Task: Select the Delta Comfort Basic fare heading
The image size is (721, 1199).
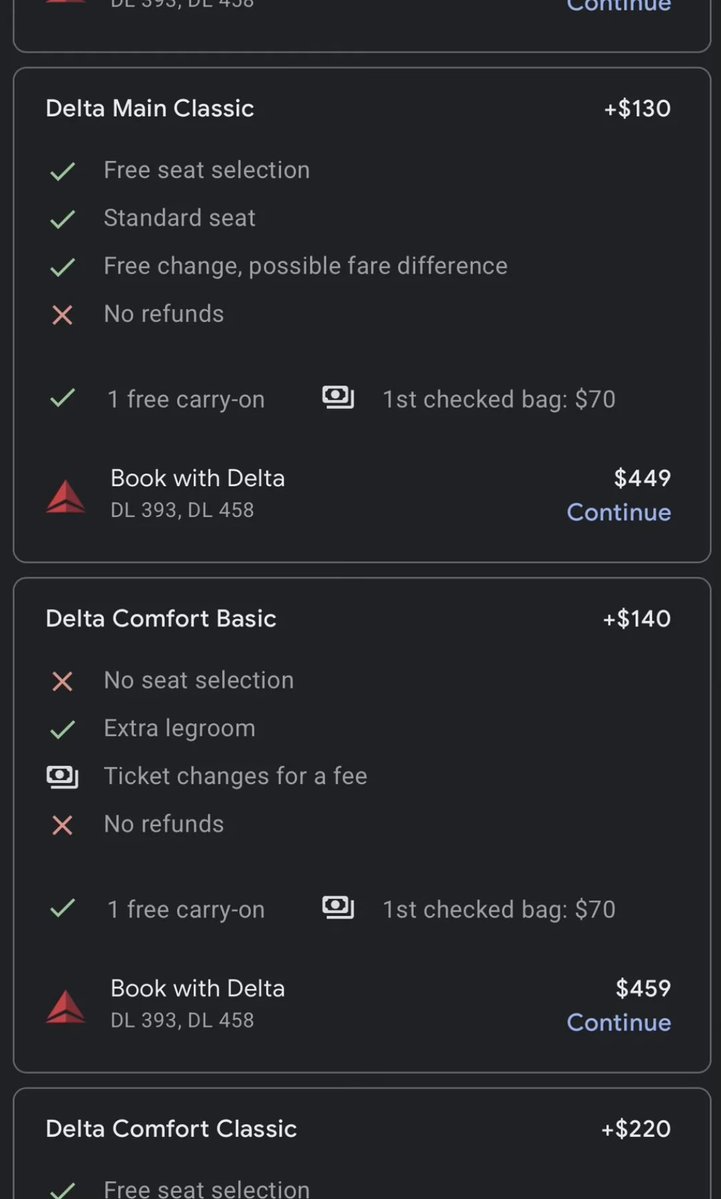Action: tap(161, 619)
